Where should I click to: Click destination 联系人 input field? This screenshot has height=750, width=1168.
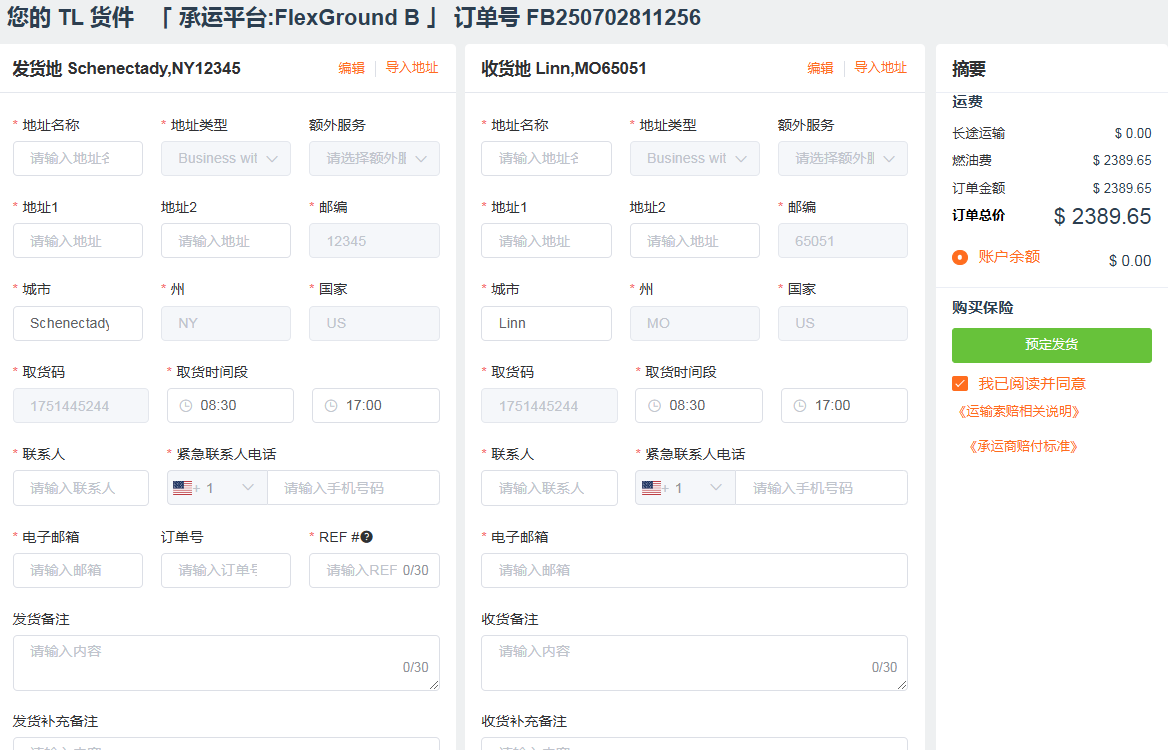549,488
